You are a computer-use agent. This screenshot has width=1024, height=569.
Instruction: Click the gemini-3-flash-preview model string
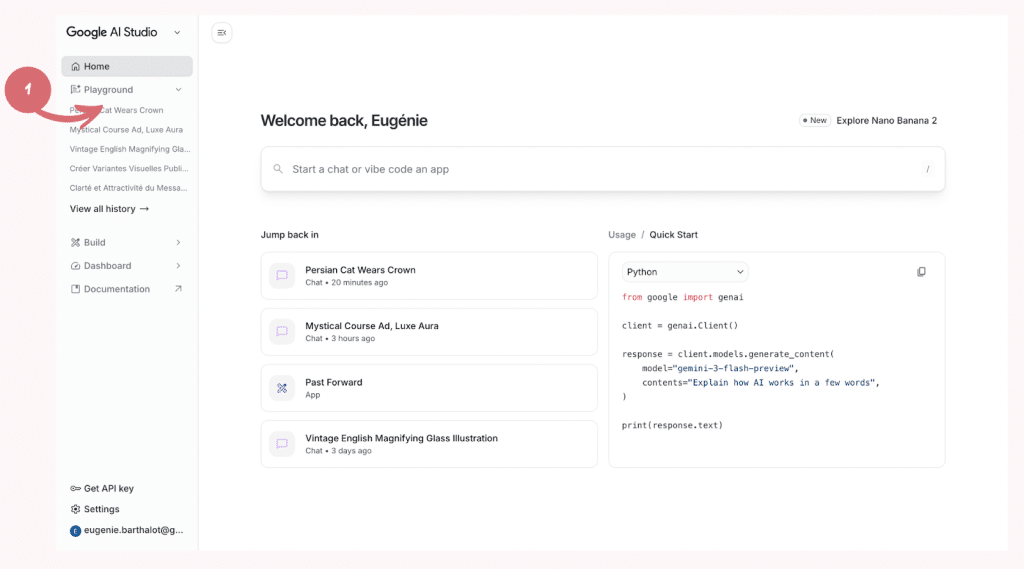pyautogui.click(x=733, y=368)
